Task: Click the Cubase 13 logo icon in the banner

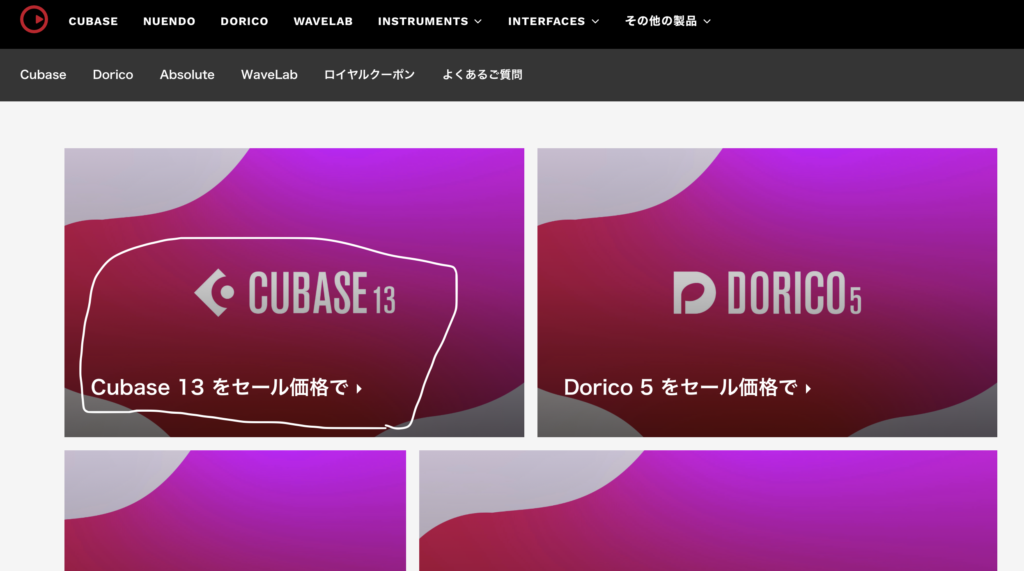Action: [x=214, y=292]
